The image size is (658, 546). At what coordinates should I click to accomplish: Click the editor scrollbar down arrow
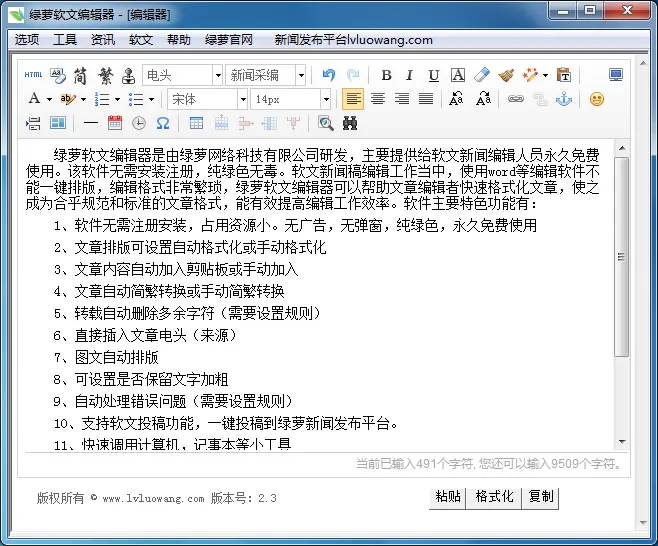[622, 442]
